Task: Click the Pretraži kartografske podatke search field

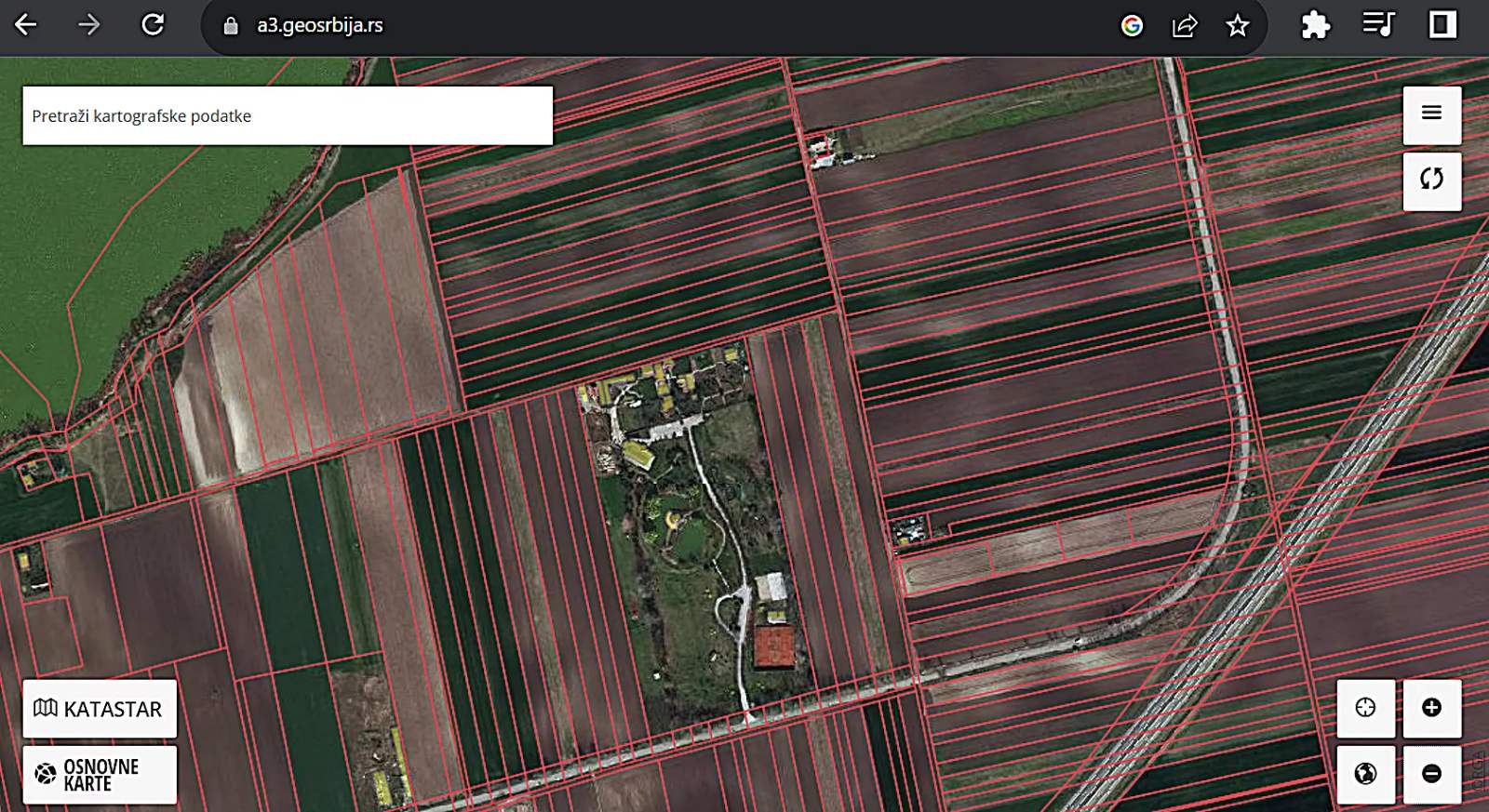Action: pos(288,116)
